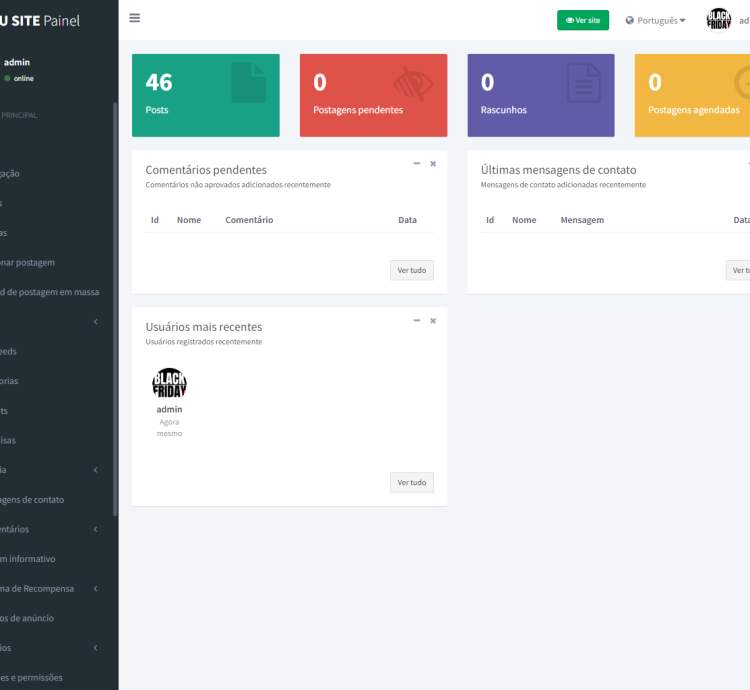Click the crossed-eye icon on Postagens pendentes card
Viewport: 750px width, 690px height.
point(413,84)
